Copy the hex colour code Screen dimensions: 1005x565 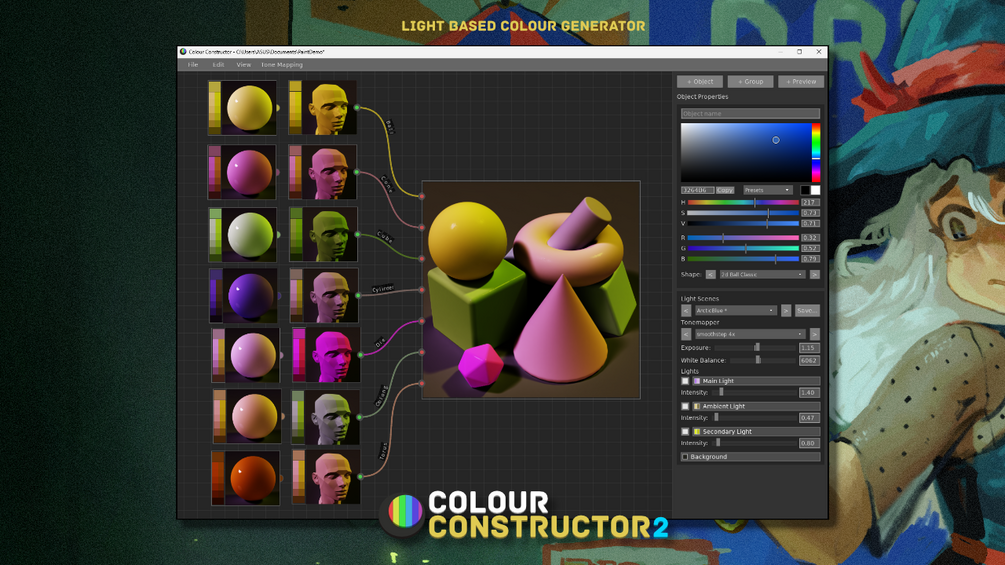tap(725, 190)
